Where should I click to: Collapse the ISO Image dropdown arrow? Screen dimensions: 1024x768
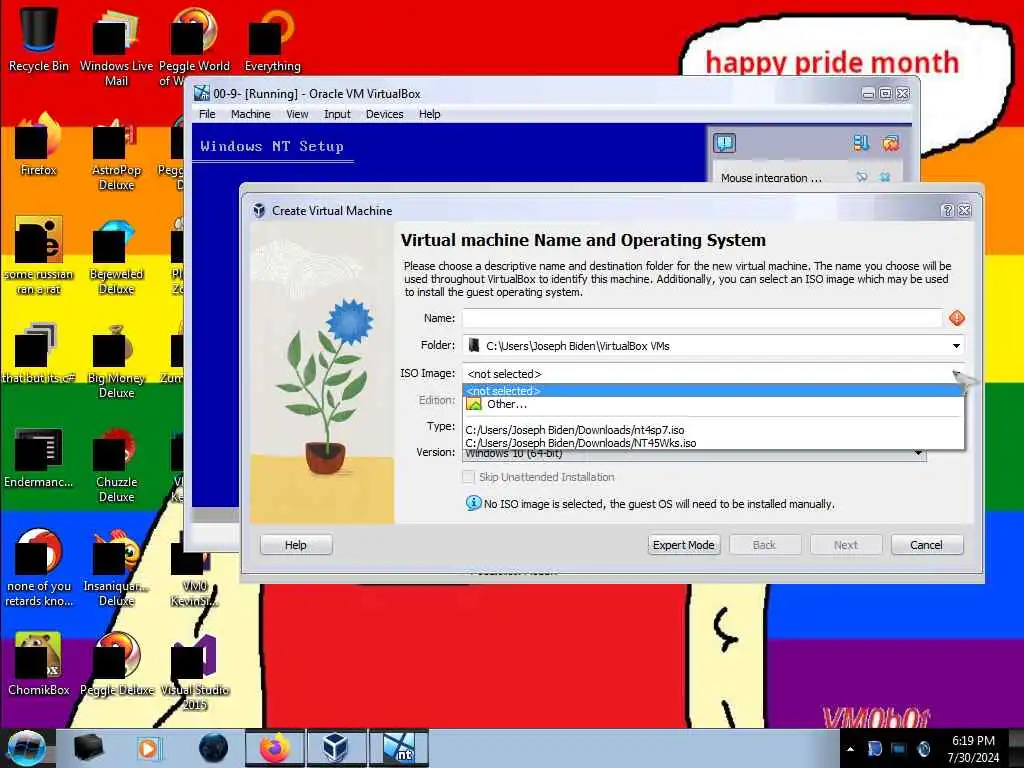pos(957,374)
